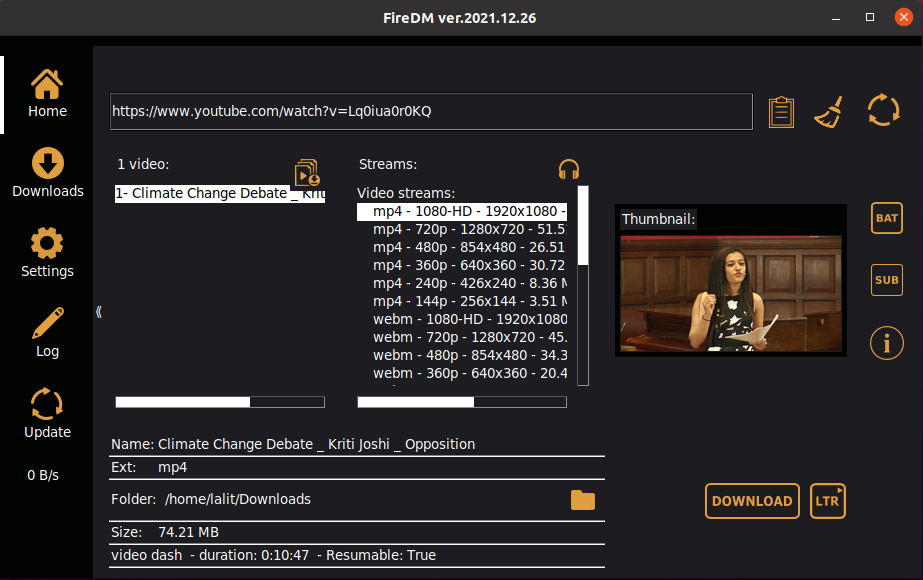The width and height of the screenshot is (923, 580).
Task: Paste URL from clipboard
Action: pos(781,111)
